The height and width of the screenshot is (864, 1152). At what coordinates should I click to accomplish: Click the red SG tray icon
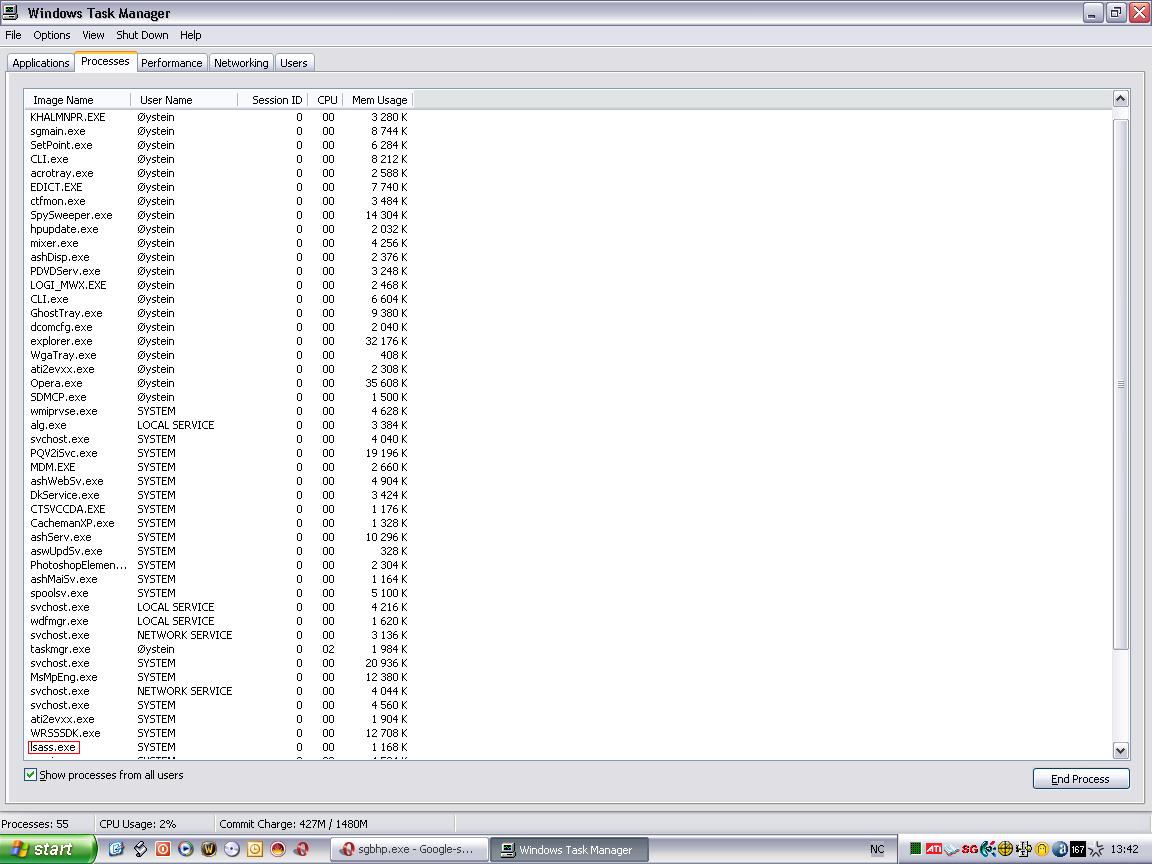point(970,849)
